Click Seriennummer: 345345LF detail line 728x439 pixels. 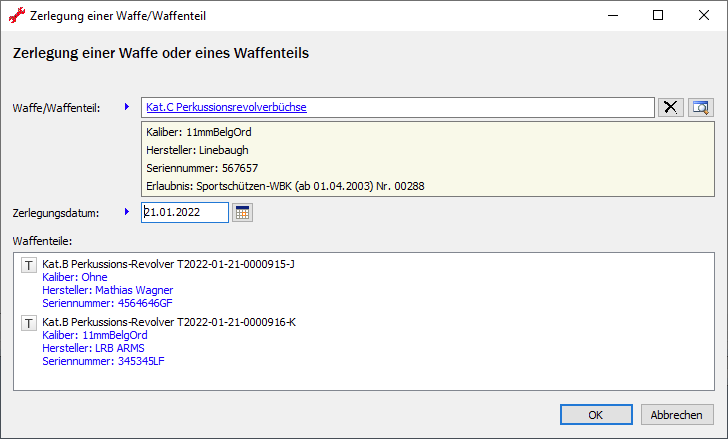coord(103,361)
